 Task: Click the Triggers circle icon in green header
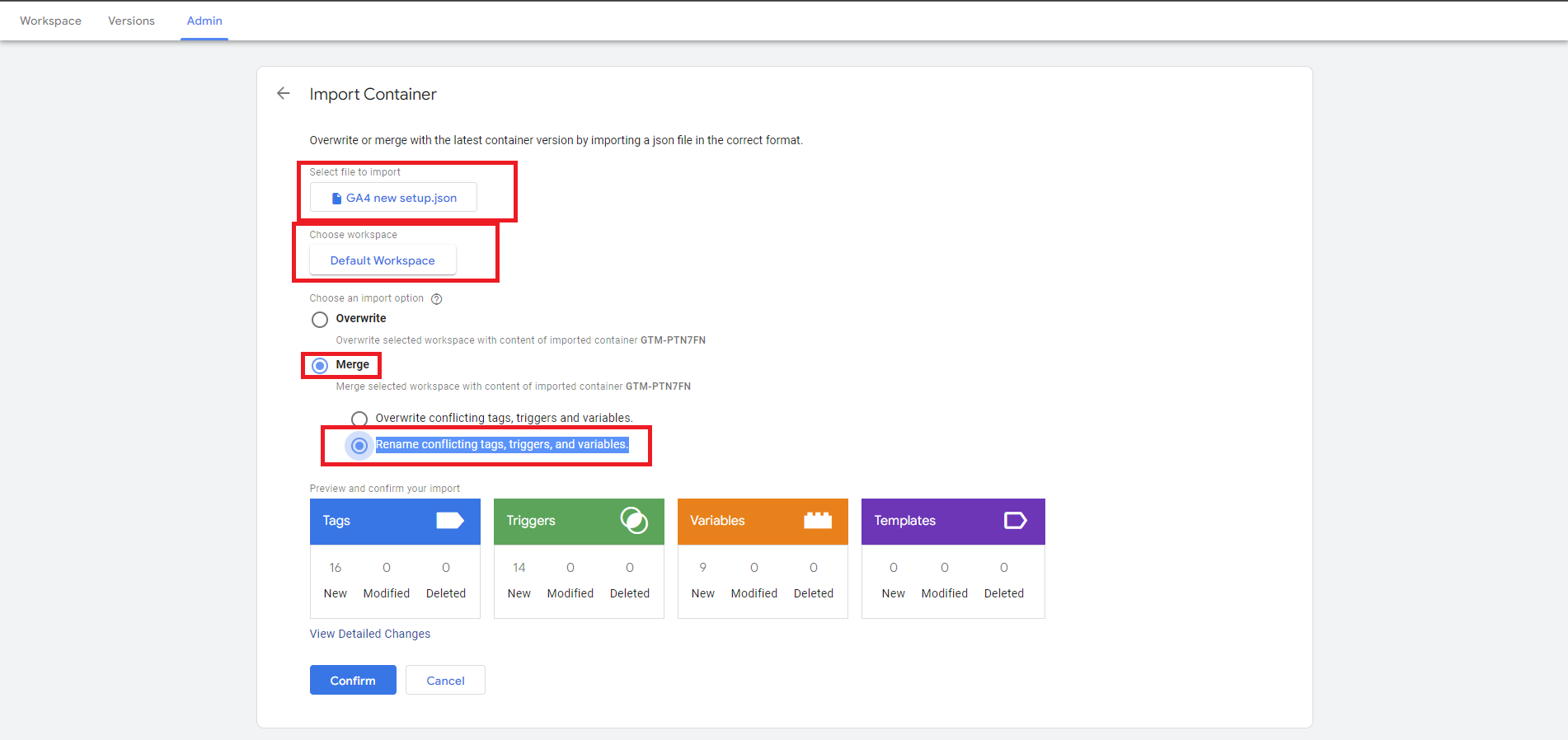pos(634,521)
